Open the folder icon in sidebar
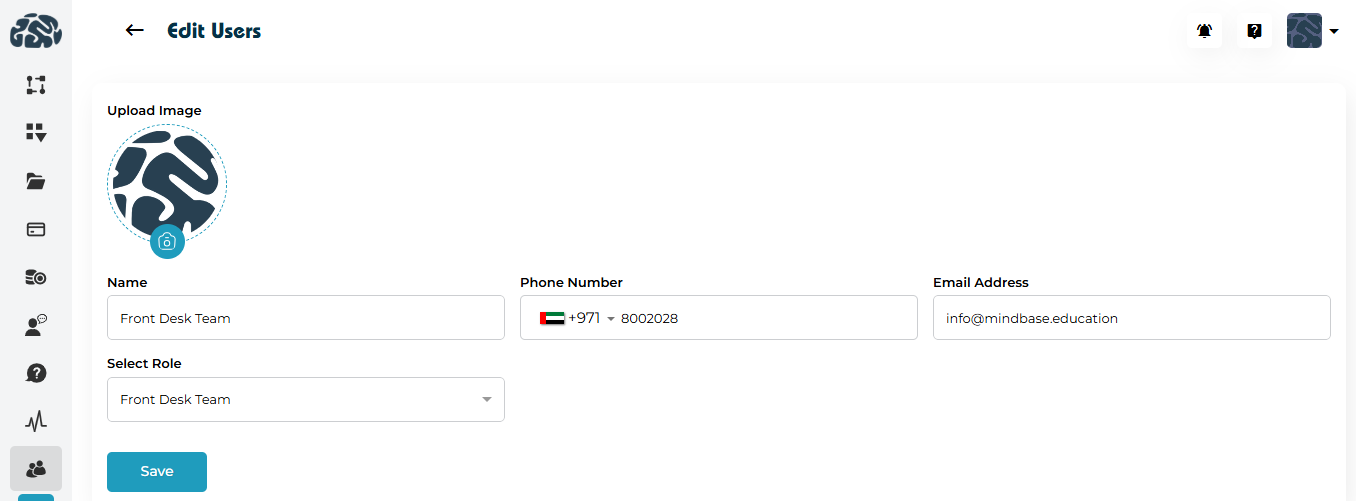Screen dimensions: 1356x501 coord(36,181)
